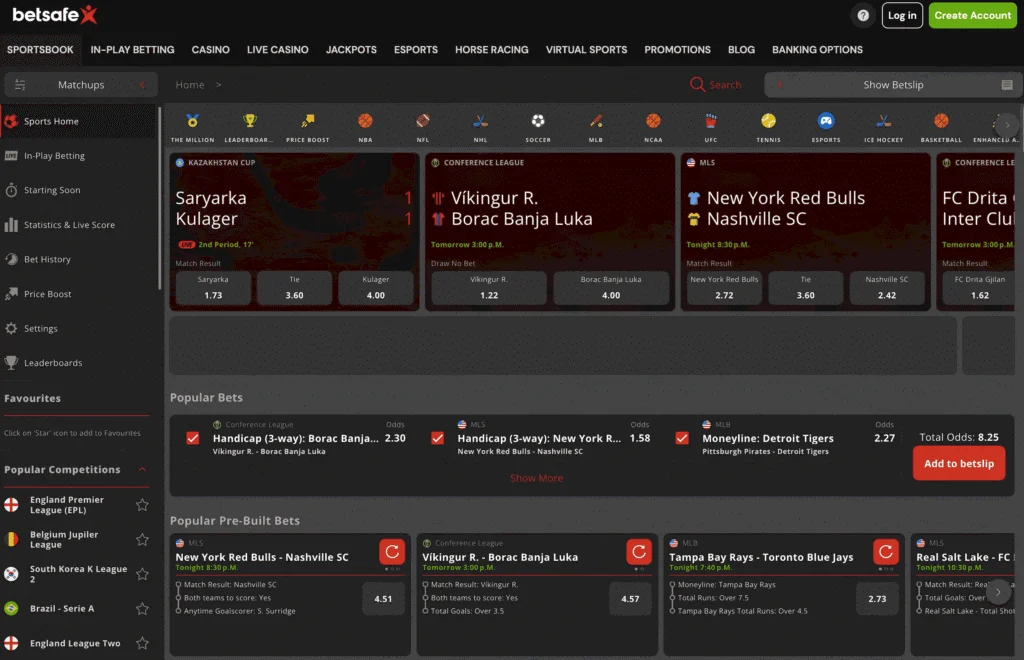Uncheck Handicap New York R. popular bet

[438, 438]
